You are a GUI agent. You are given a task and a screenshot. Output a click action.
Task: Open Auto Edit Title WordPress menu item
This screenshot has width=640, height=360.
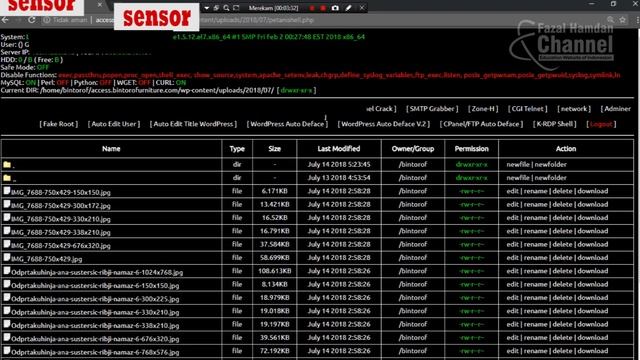click(193, 124)
